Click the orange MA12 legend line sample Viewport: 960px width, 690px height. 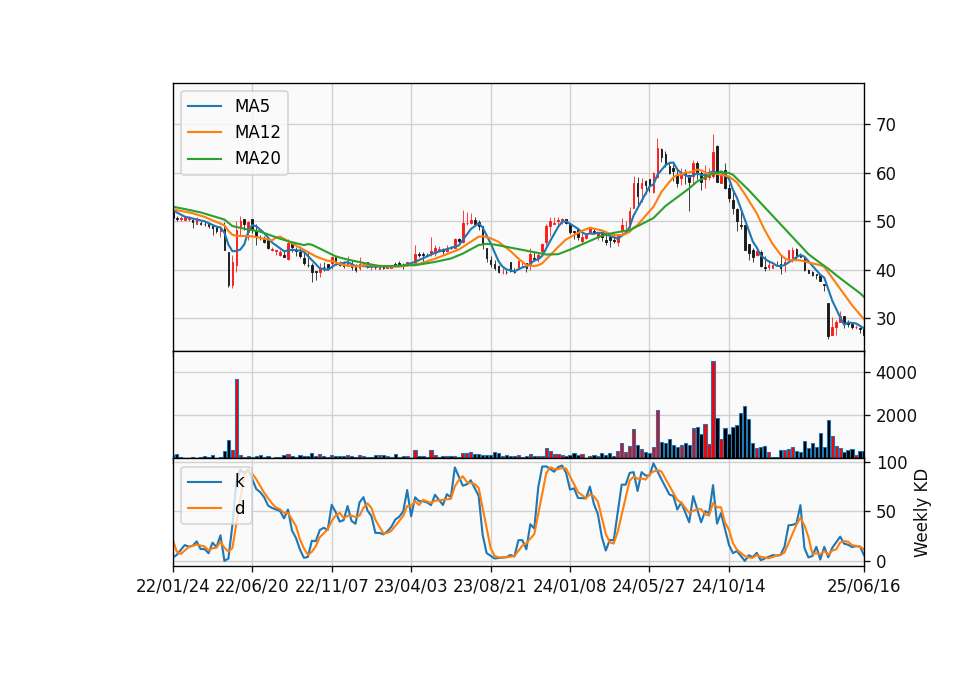(x=204, y=132)
